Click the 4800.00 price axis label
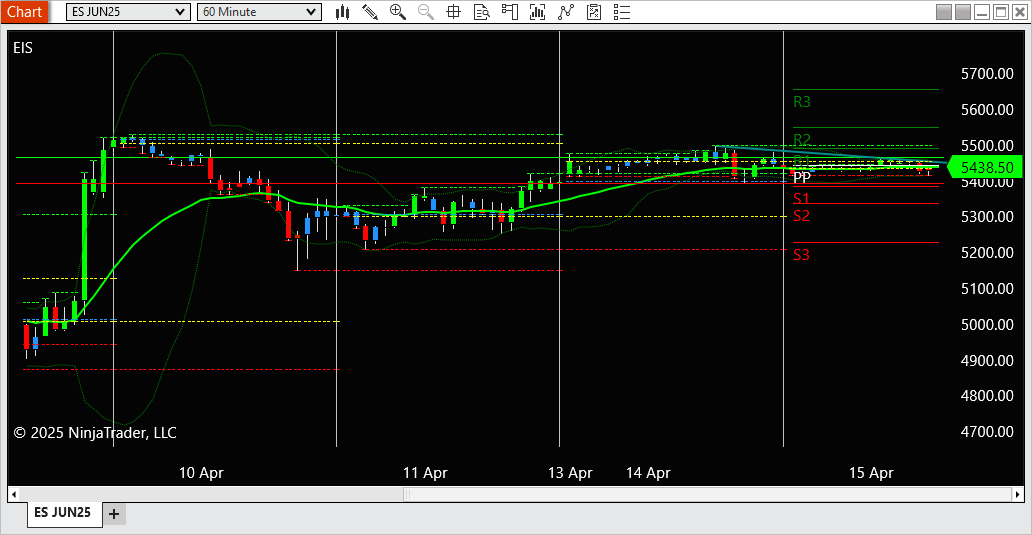The width and height of the screenshot is (1032, 535). (x=987, y=395)
